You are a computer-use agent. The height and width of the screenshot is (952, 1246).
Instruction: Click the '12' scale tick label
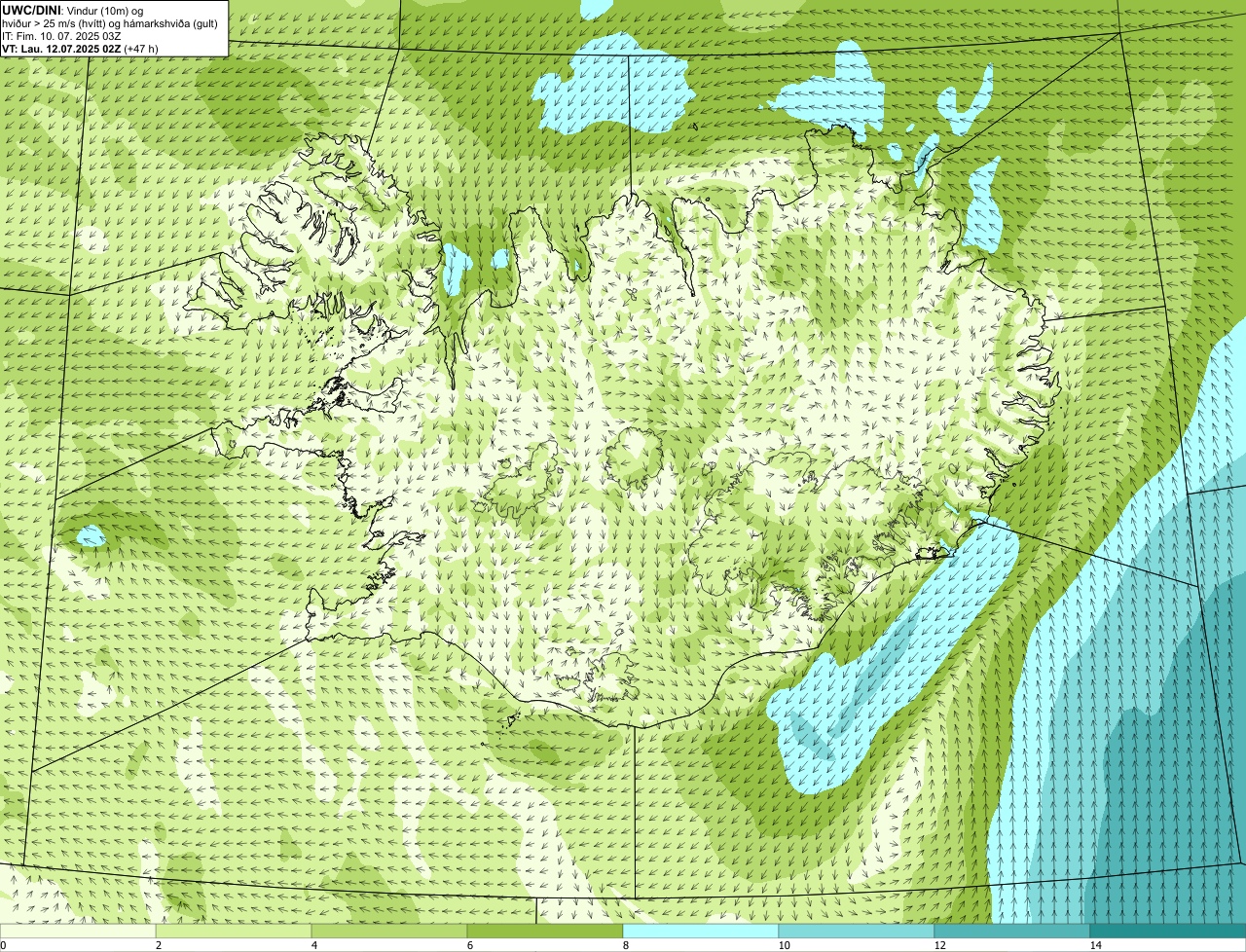[x=939, y=945]
